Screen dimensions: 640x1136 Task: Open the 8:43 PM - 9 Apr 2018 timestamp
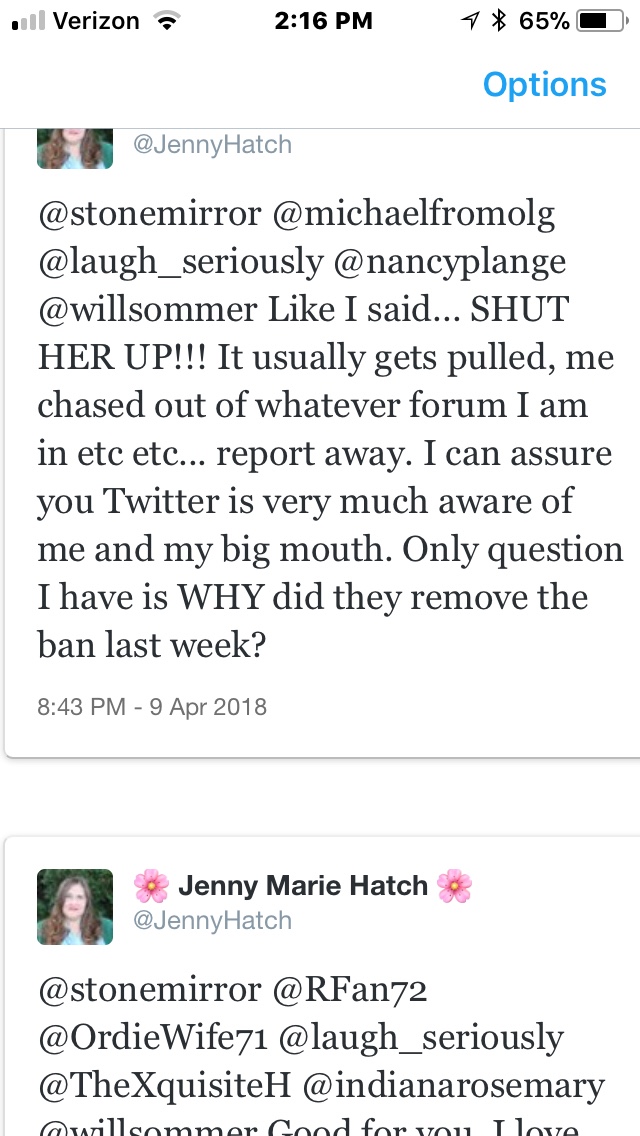pos(152,707)
